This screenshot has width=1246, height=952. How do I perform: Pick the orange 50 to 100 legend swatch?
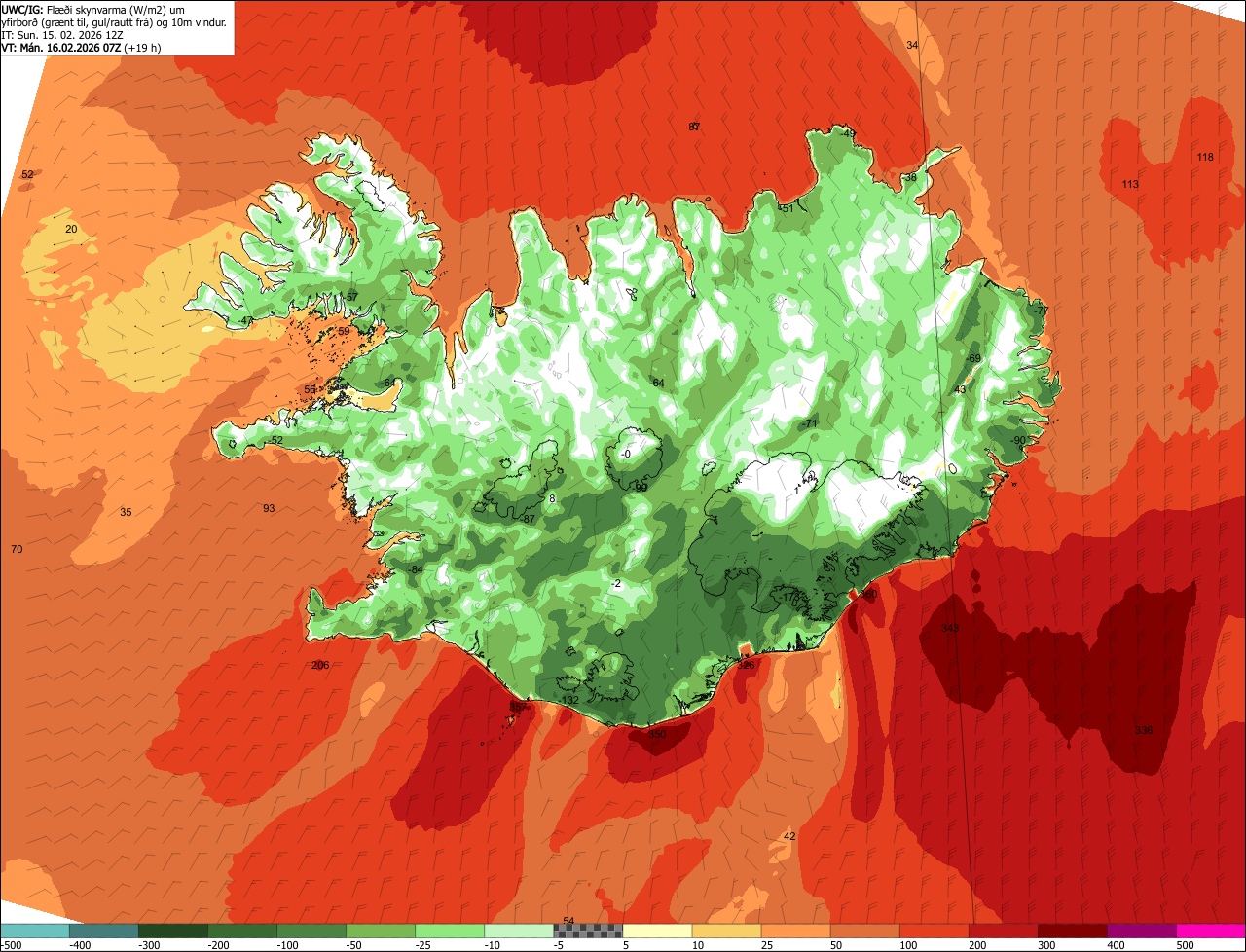tap(864, 932)
